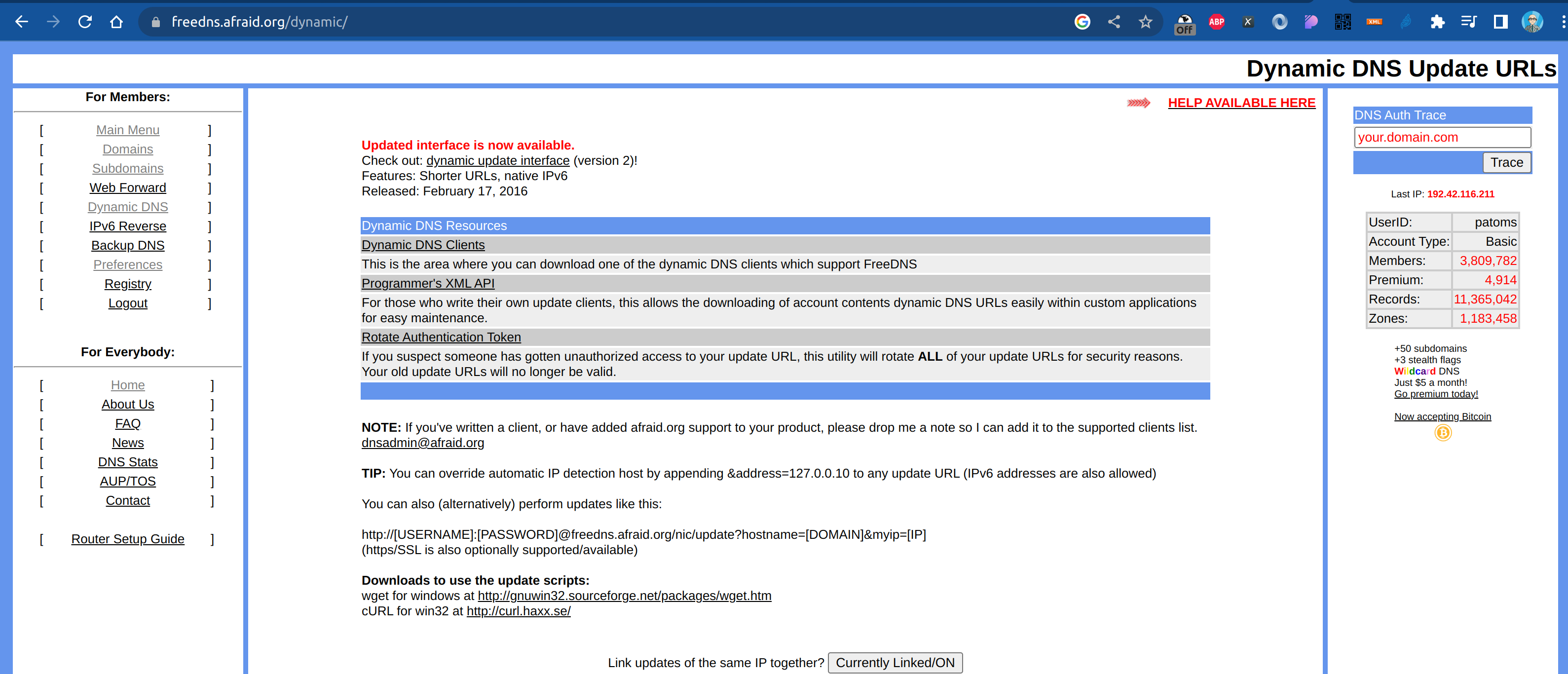Open the Programmer's XML API link
This screenshot has height=674, width=1568.
click(x=428, y=283)
